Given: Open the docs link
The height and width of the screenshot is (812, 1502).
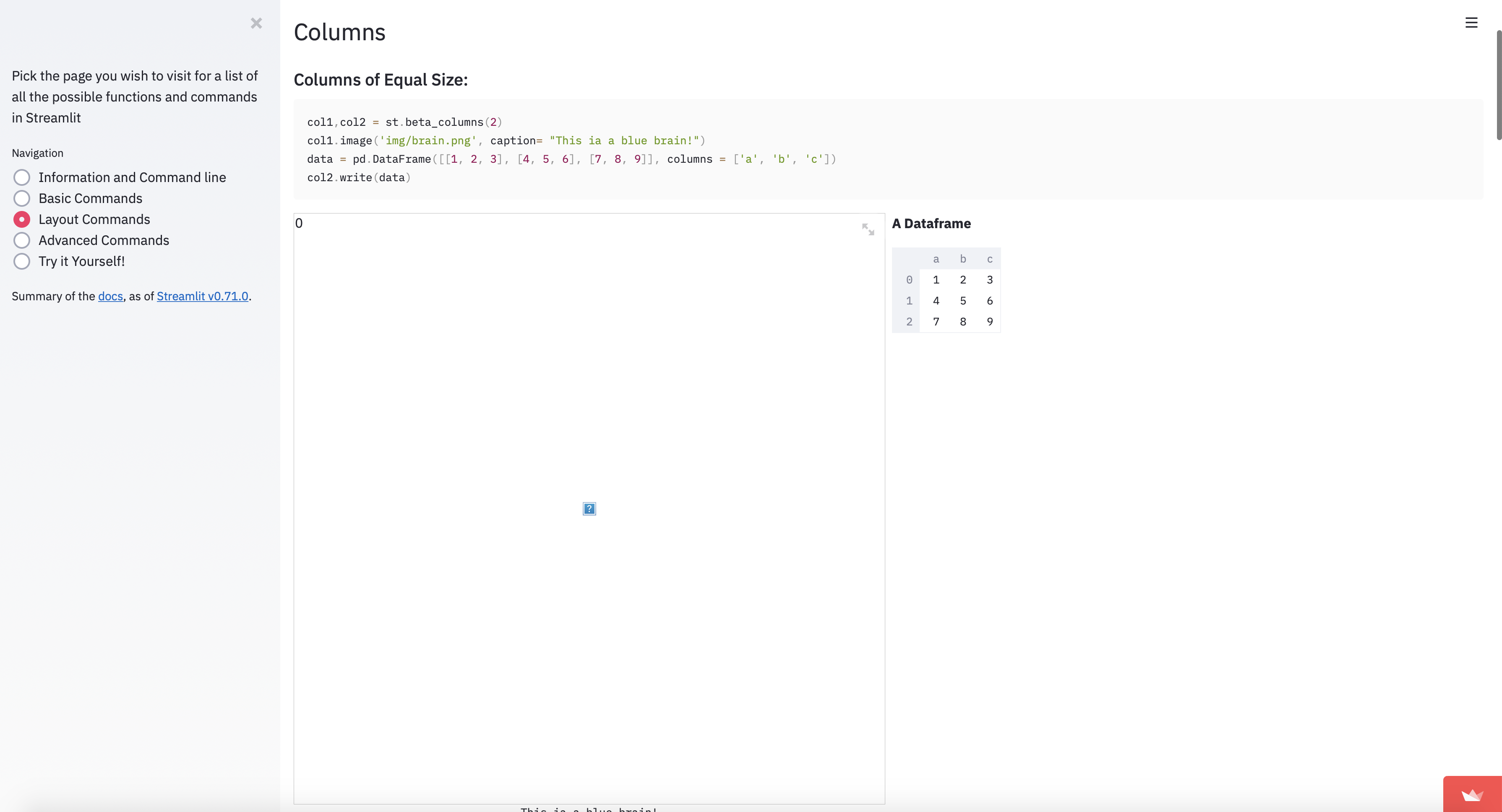Looking at the screenshot, I should (111, 296).
